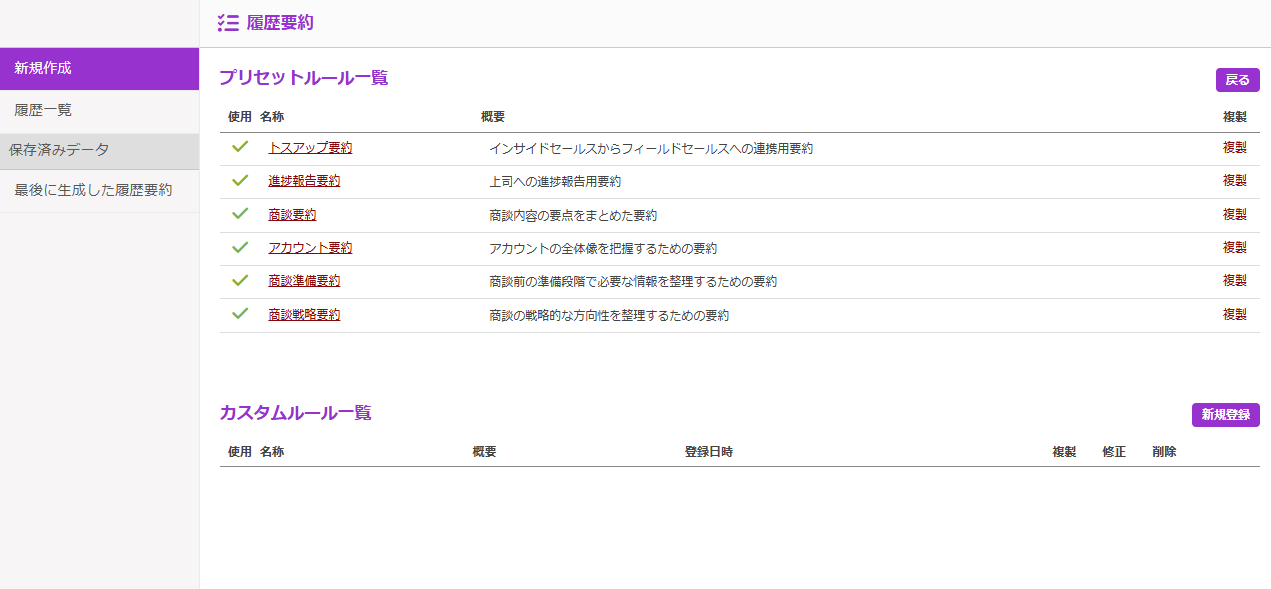The image size is (1271, 589).
Task: Click 複製 for the 商談要約 row
Action: click(1234, 215)
